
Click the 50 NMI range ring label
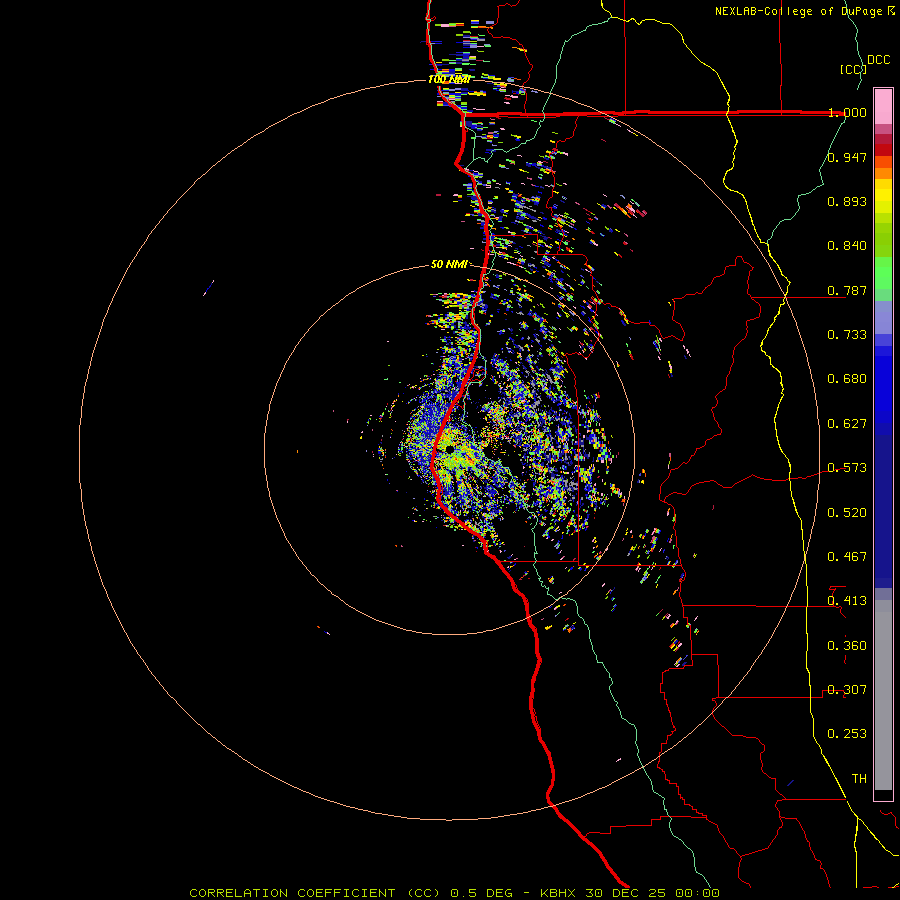tap(449, 264)
